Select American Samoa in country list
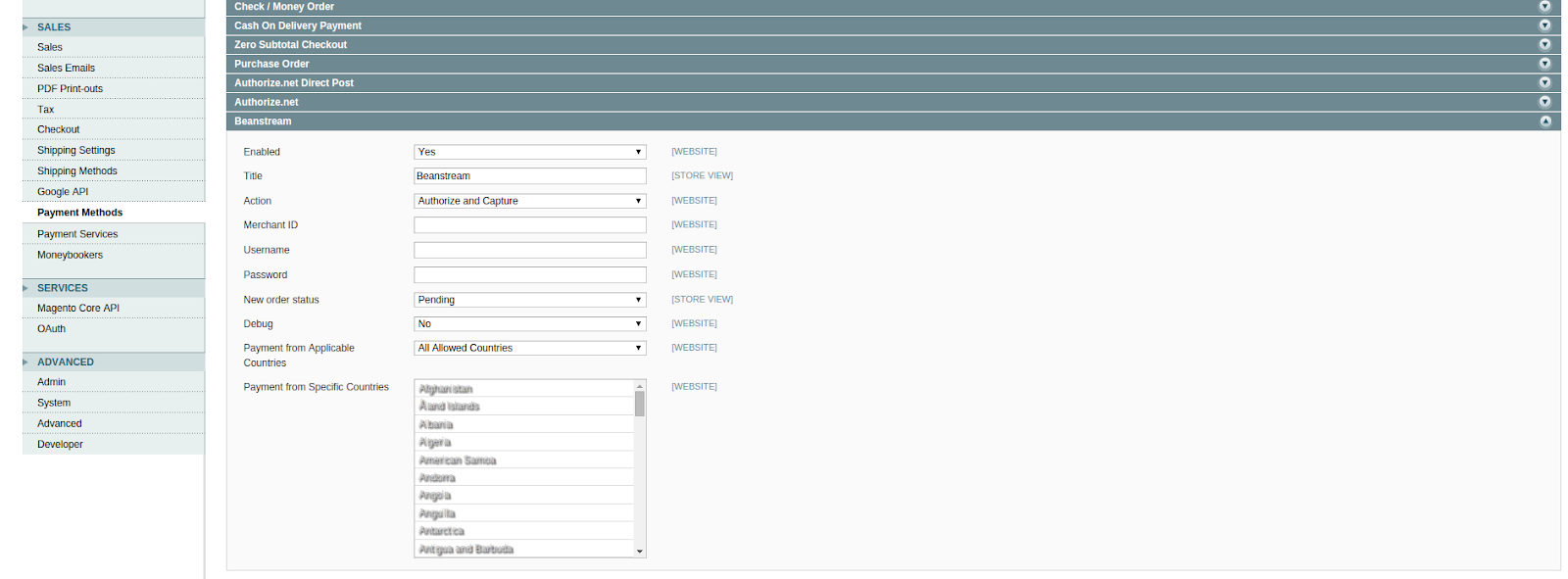 [524, 460]
